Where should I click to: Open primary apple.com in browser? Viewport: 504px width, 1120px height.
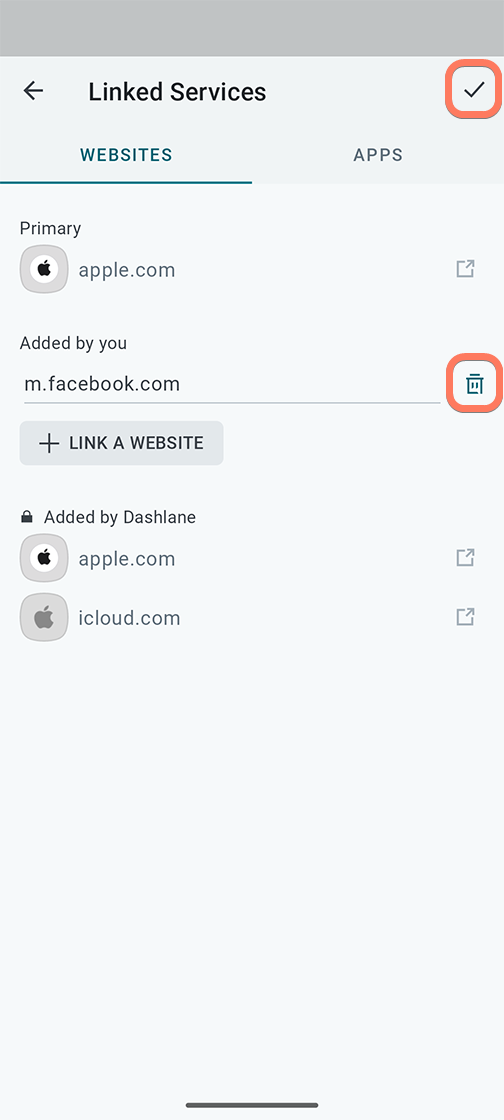(x=465, y=269)
